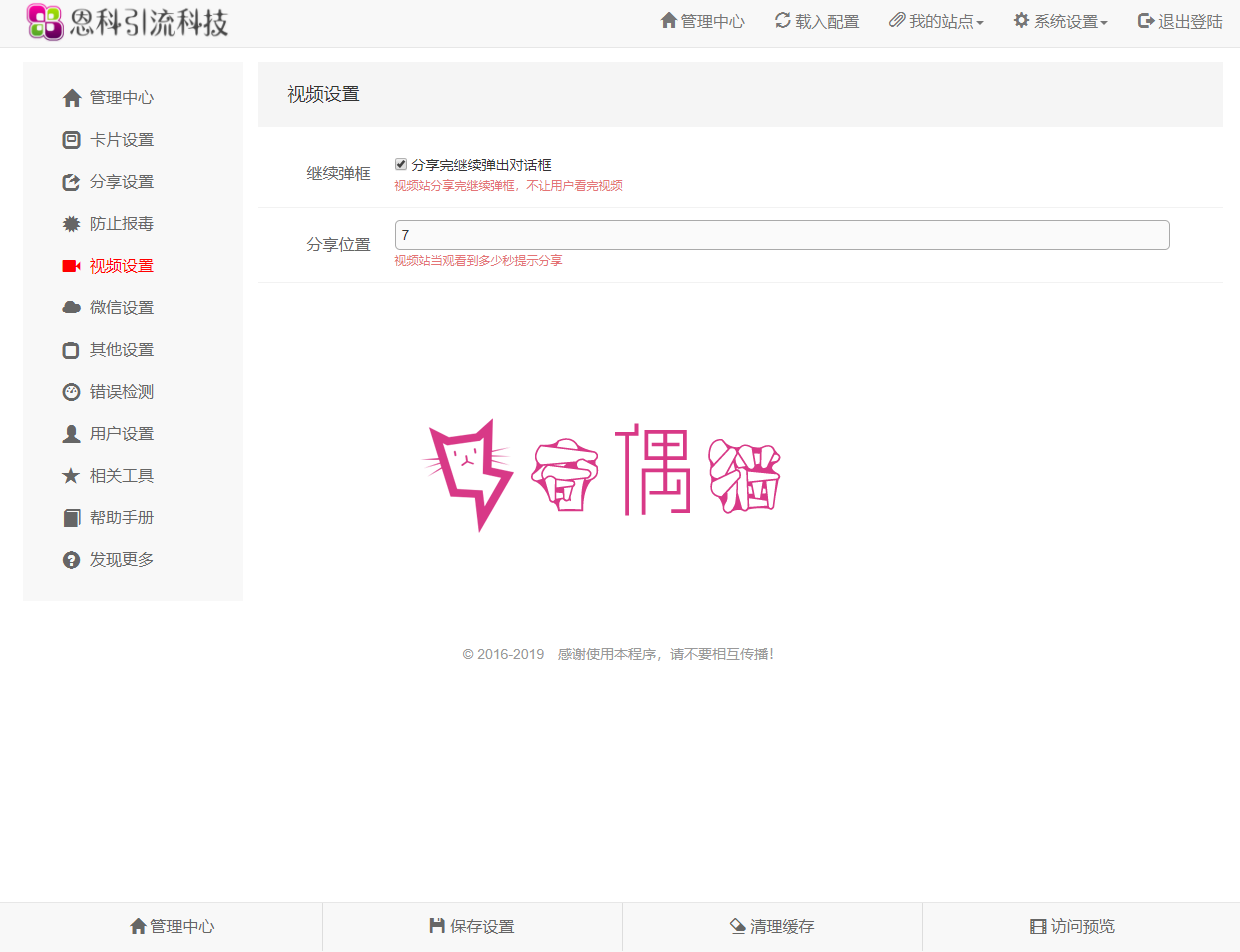Click the red video camera icon
Viewport: 1240px width, 952px height.
(x=71, y=266)
